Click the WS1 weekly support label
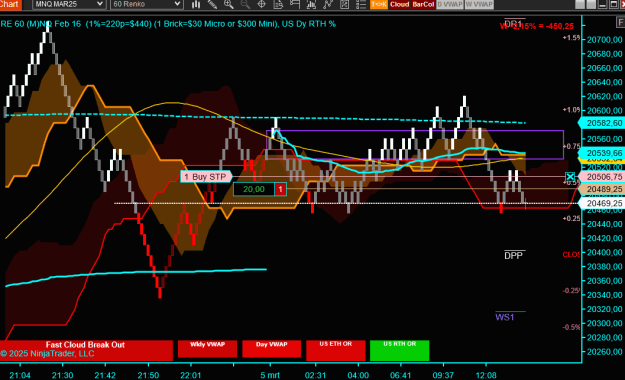625x380 pixels. [x=505, y=317]
